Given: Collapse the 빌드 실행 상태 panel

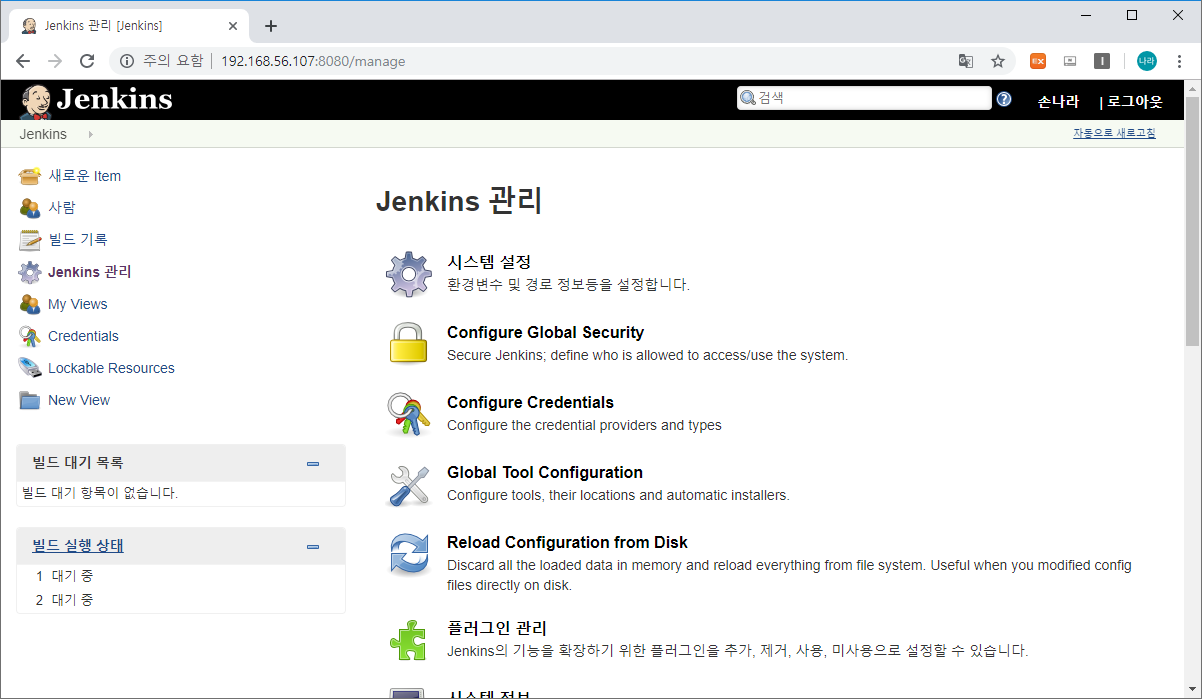Looking at the screenshot, I should click(x=313, y=546).
